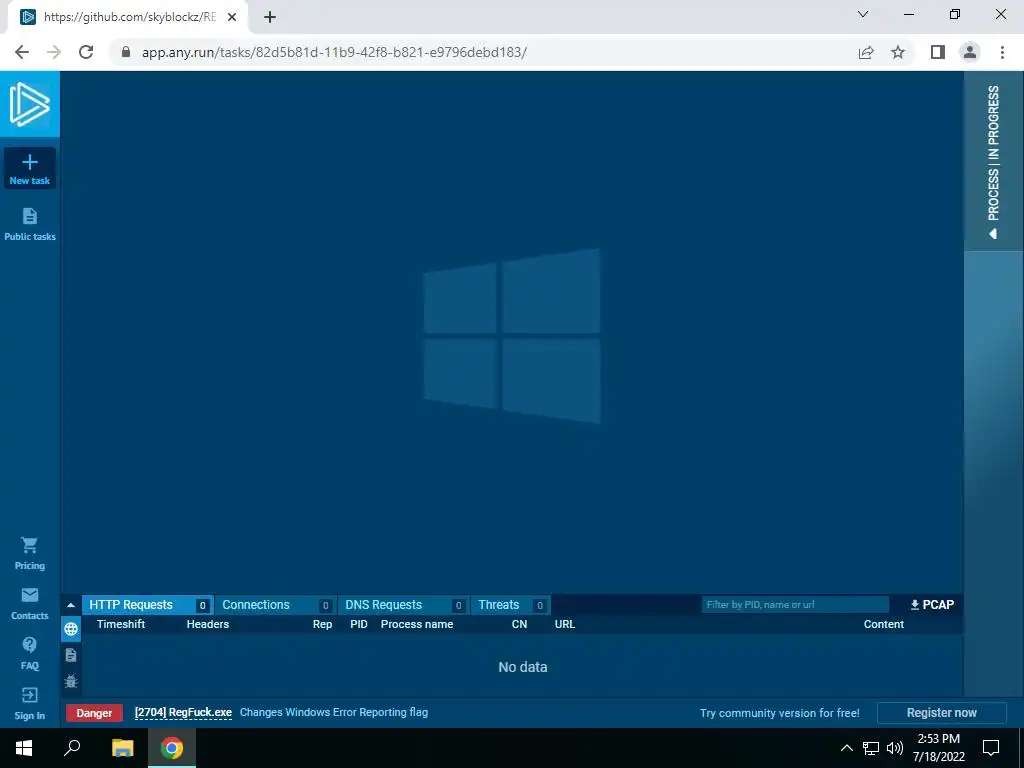Switch to HTTP Requests tab
The width and height of the screenshot is (1024, 768).
147,605
